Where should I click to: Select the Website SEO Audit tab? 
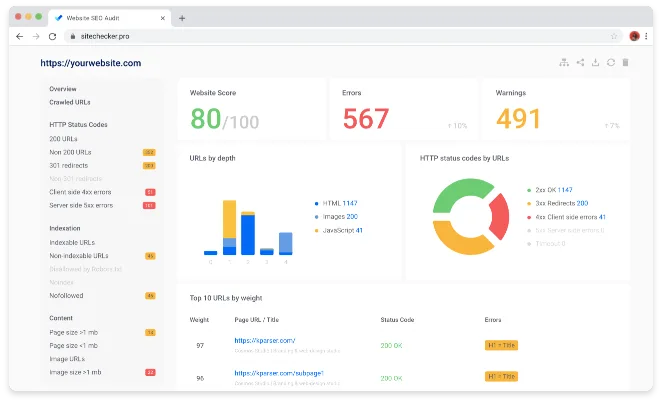click(x=110, y=18)
